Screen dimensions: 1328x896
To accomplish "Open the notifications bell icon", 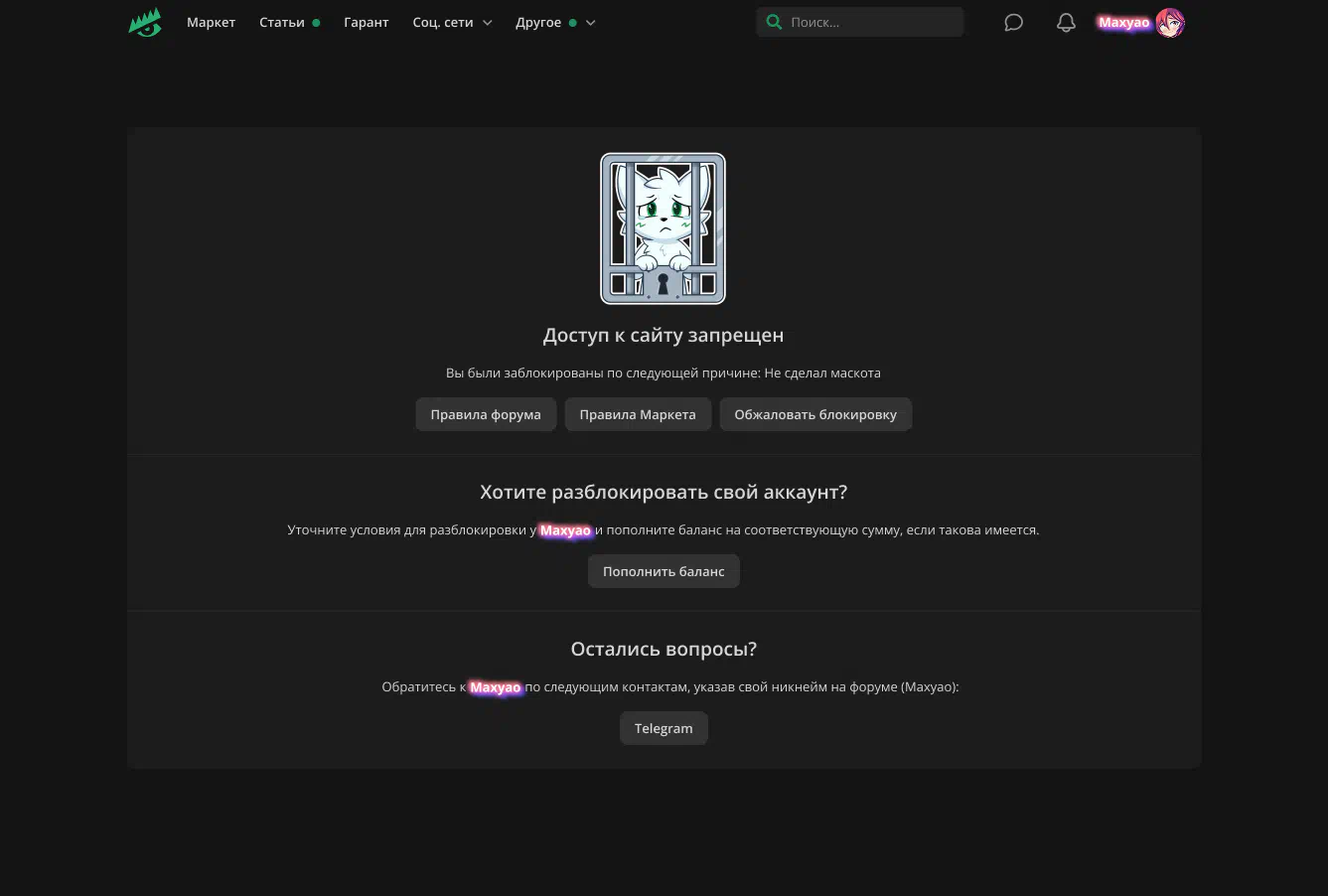I will (1066, 22).
